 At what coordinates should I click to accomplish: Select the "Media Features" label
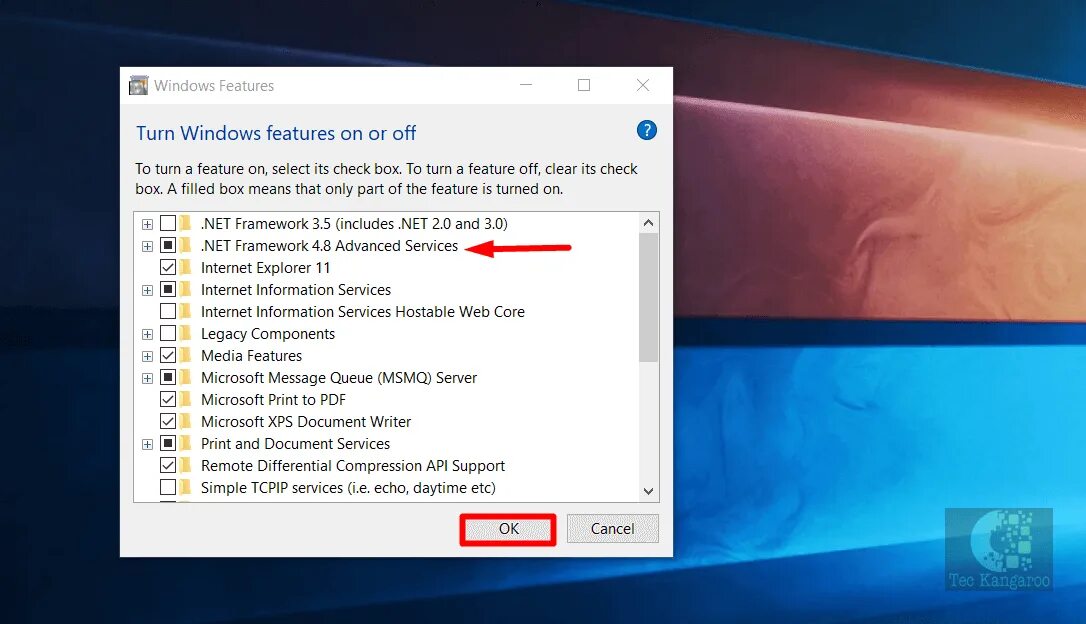(251, 355)
